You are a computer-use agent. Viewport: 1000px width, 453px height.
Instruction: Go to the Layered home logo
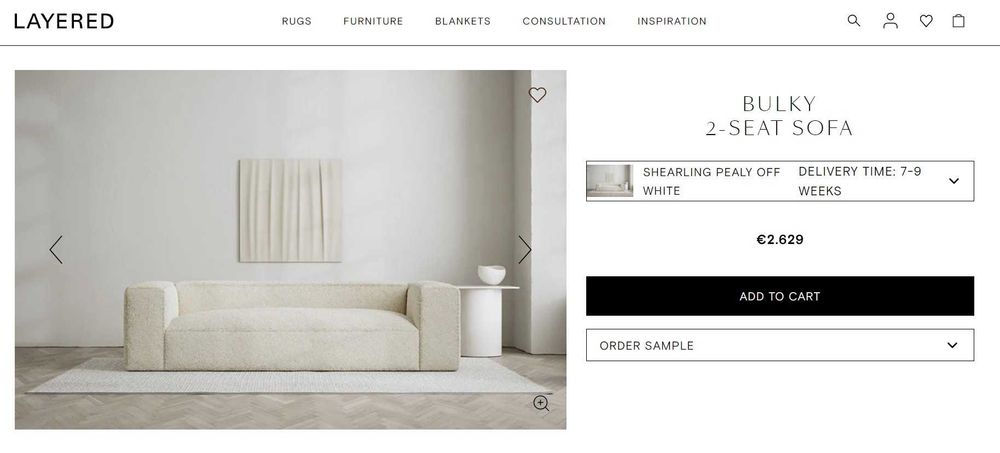point(64,21)
